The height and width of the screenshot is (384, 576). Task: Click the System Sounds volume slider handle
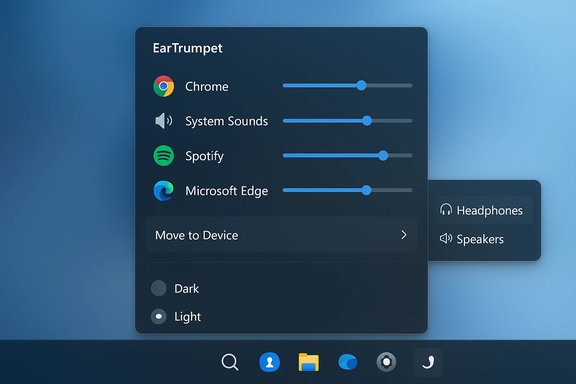tap(367, 121)
